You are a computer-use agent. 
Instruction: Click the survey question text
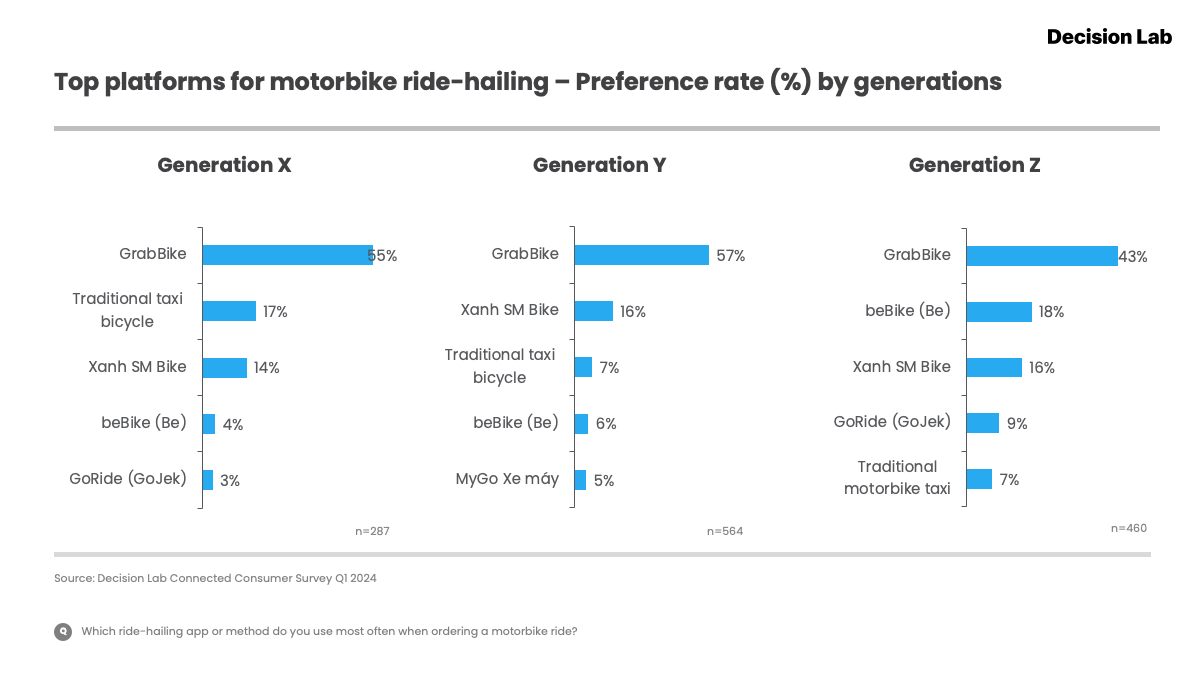[x=329, y=631]
